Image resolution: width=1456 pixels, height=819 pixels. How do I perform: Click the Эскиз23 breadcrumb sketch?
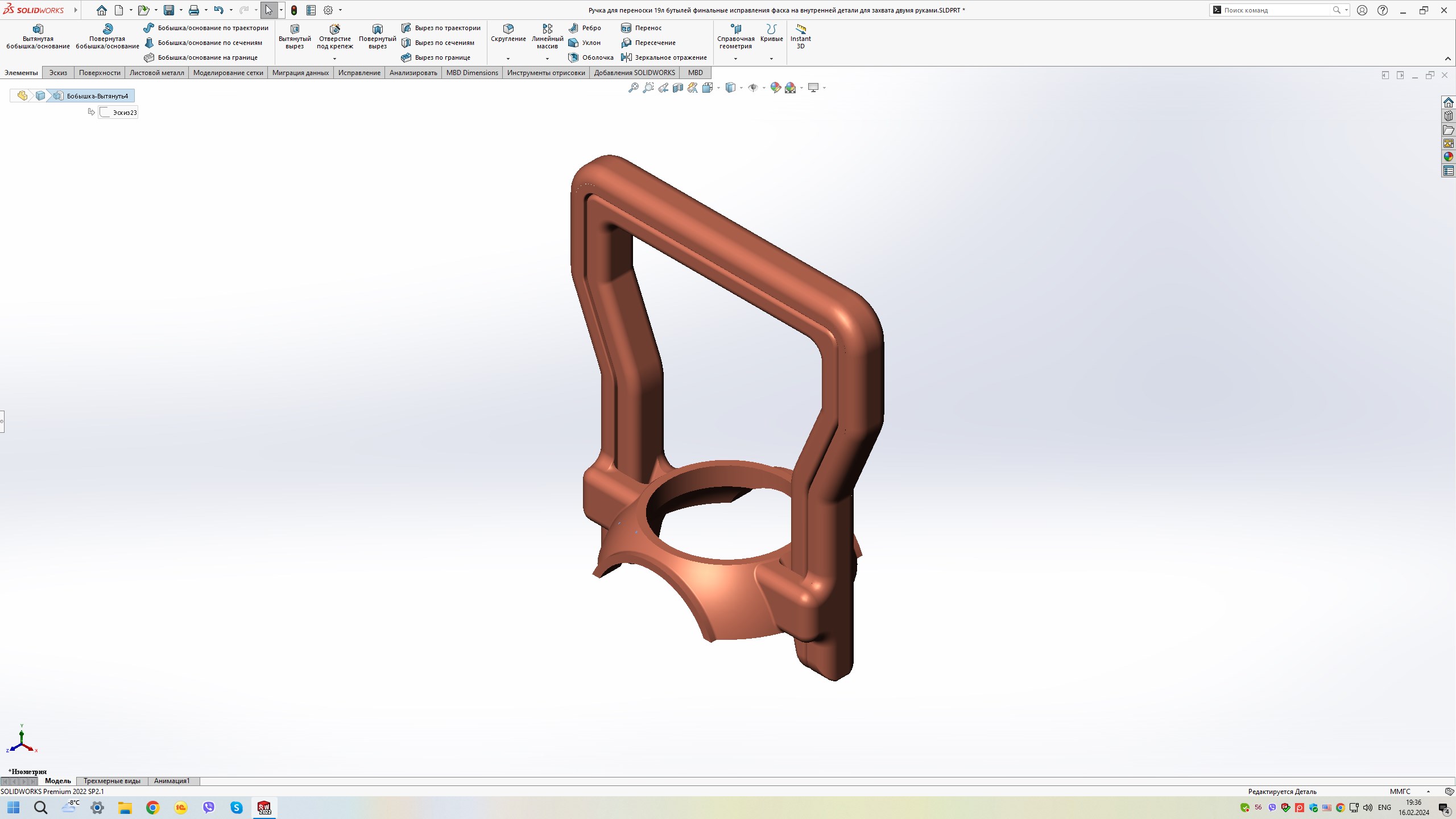tap(124, 113)
